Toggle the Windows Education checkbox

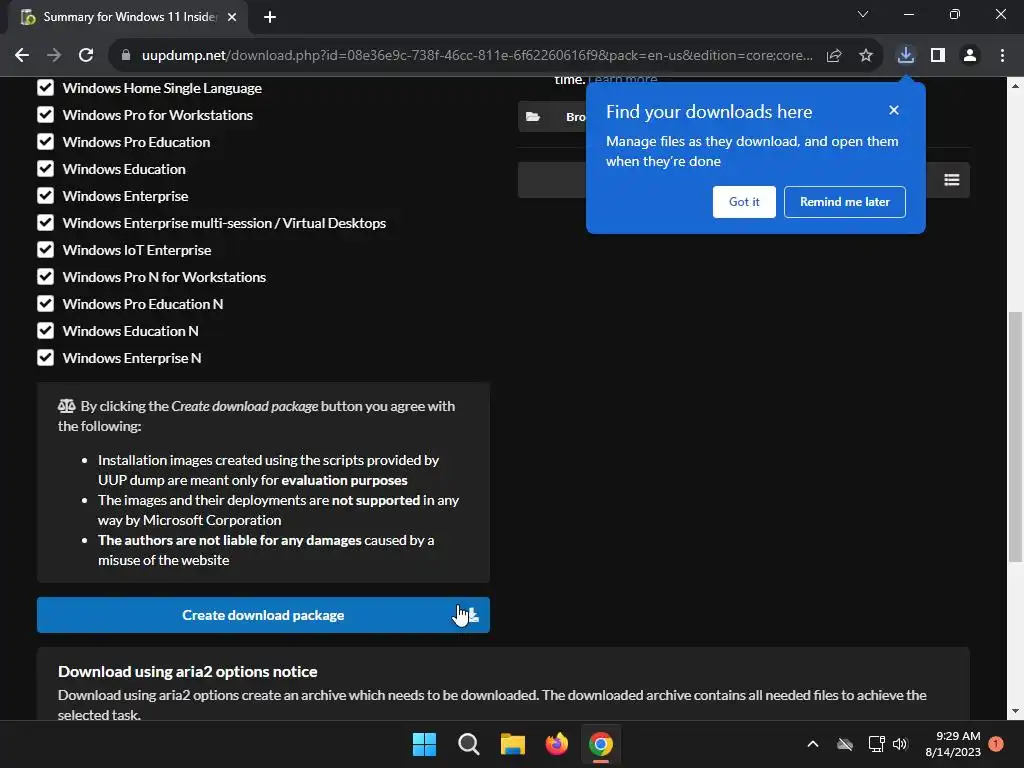(x=45, y=169)
